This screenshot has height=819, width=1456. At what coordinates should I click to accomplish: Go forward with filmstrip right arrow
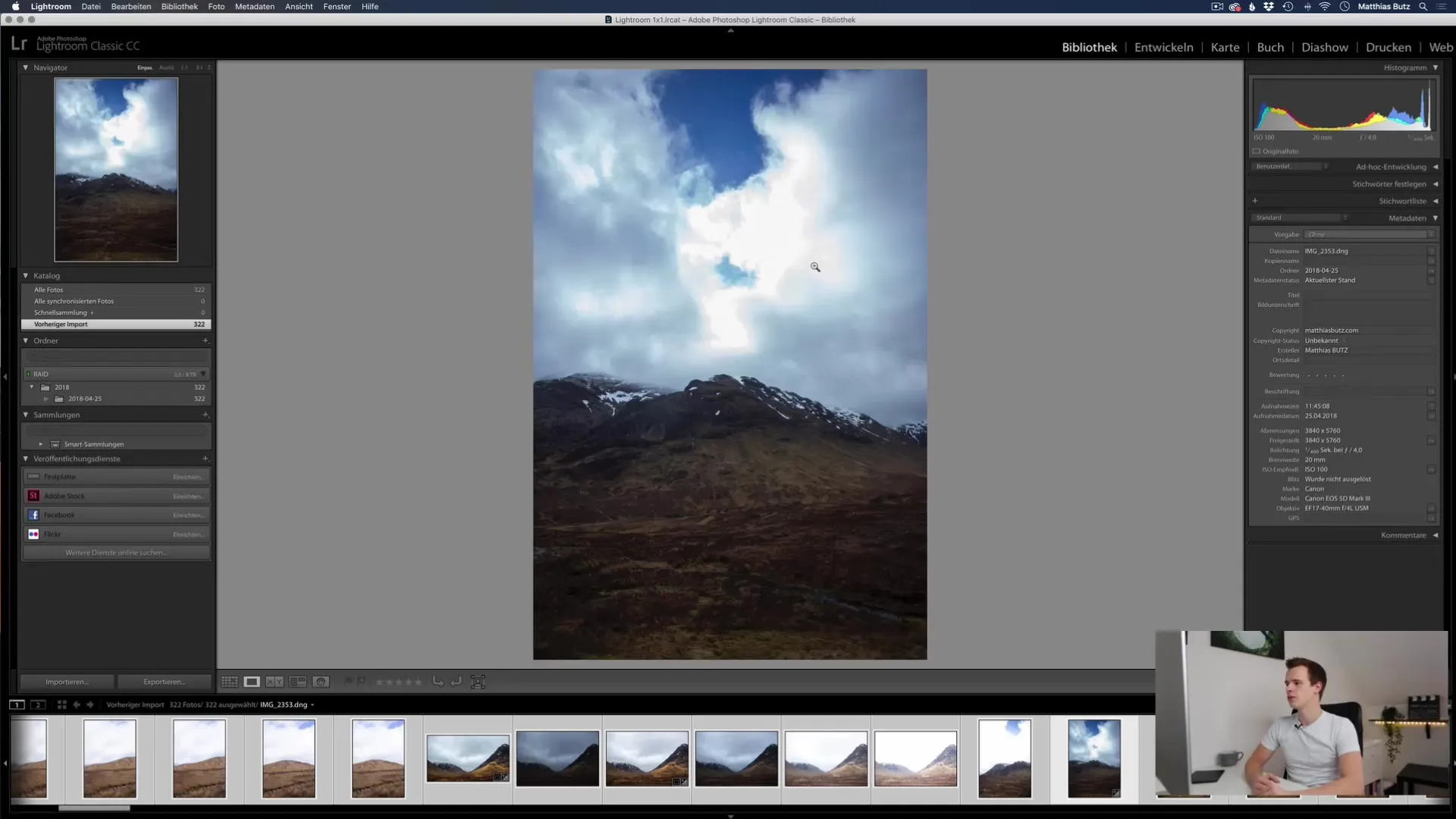coord(90,704)
